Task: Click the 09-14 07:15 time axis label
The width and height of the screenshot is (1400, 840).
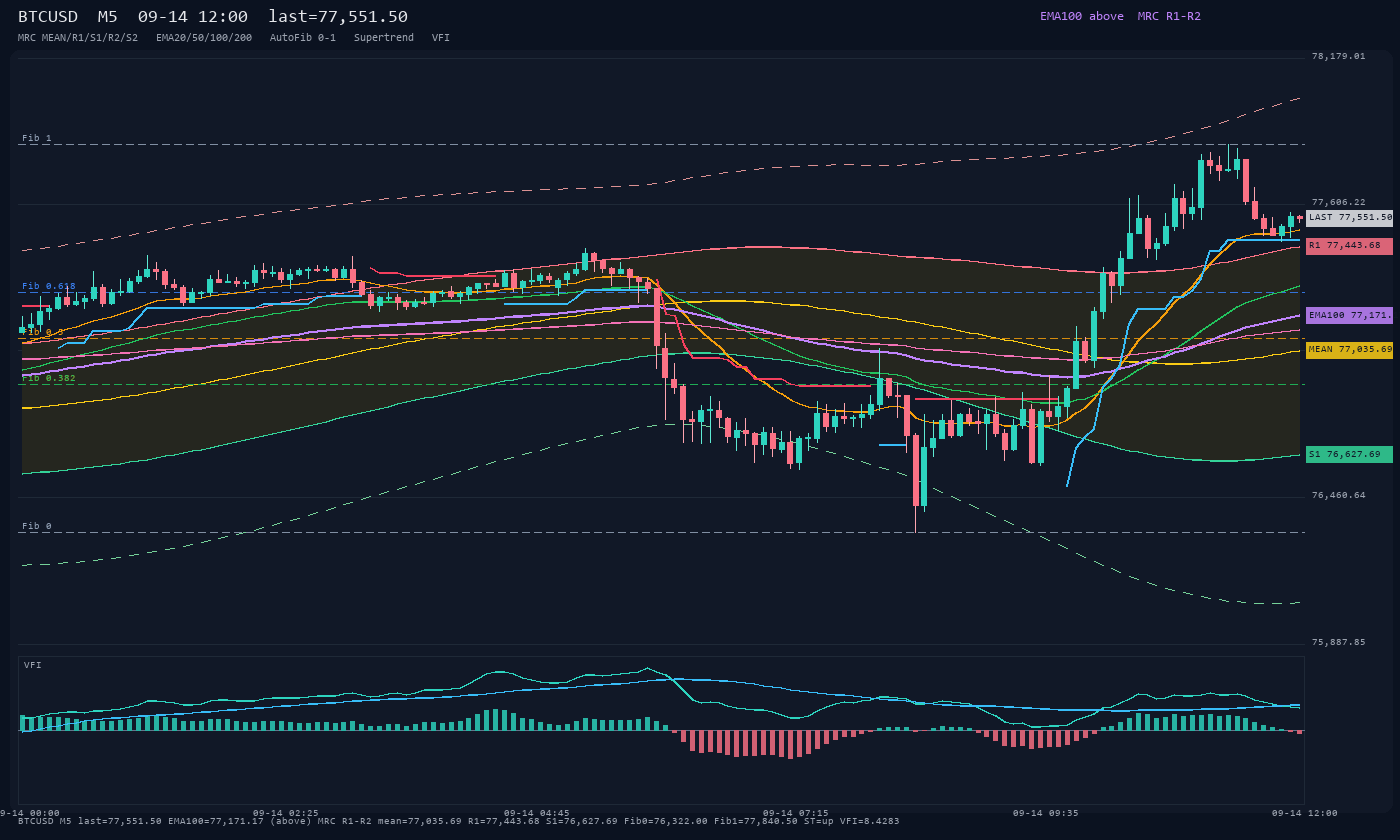Action: point(796,813)
